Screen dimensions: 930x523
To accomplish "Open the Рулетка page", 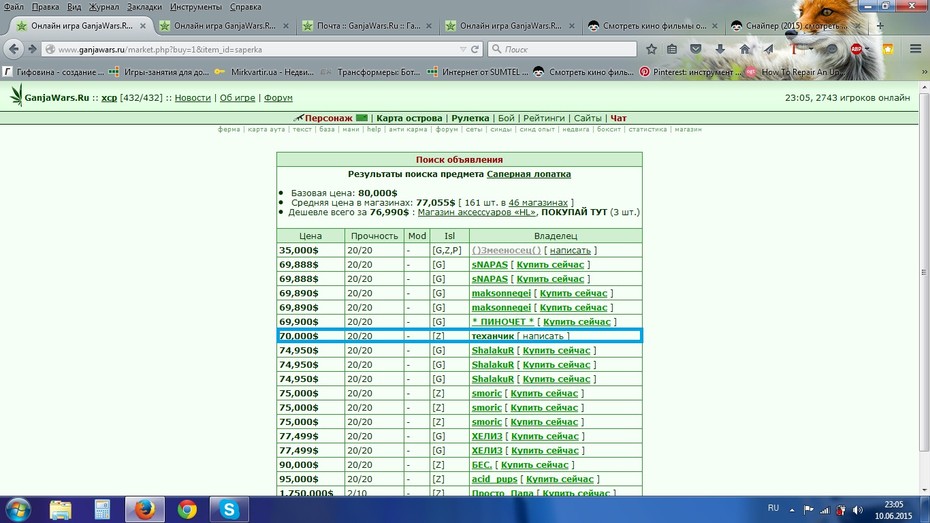I will click(470, 118).
